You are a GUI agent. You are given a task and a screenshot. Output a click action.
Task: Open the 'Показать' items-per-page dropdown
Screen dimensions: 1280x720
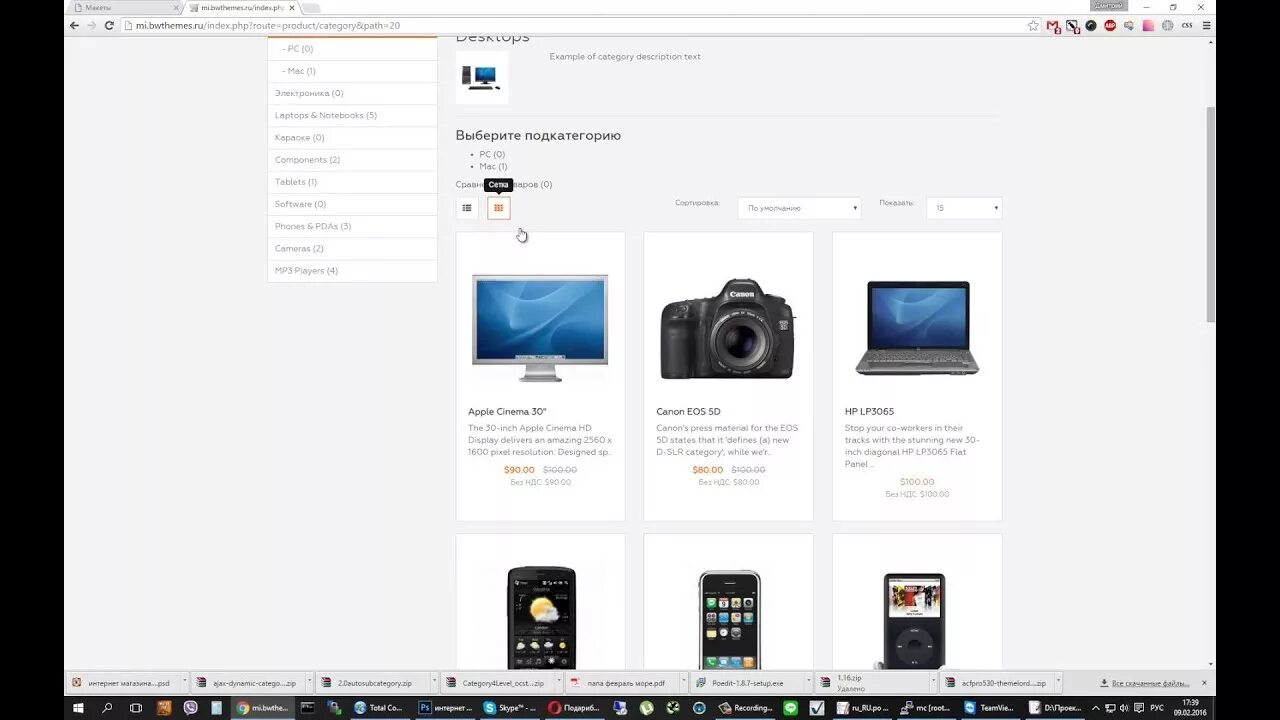[x=964, y=208]
